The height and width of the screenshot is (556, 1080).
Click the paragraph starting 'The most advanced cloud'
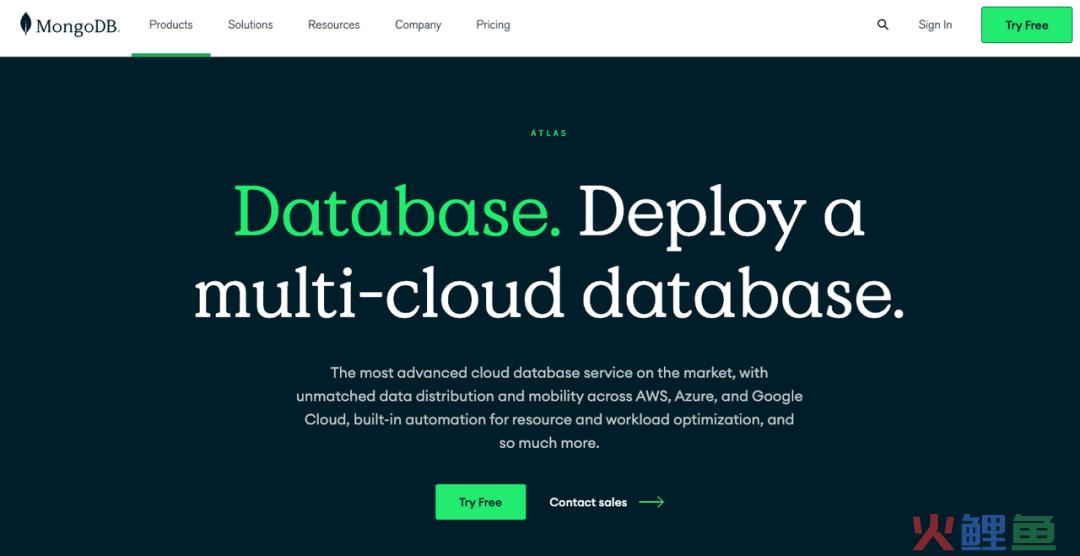point(549,407)
